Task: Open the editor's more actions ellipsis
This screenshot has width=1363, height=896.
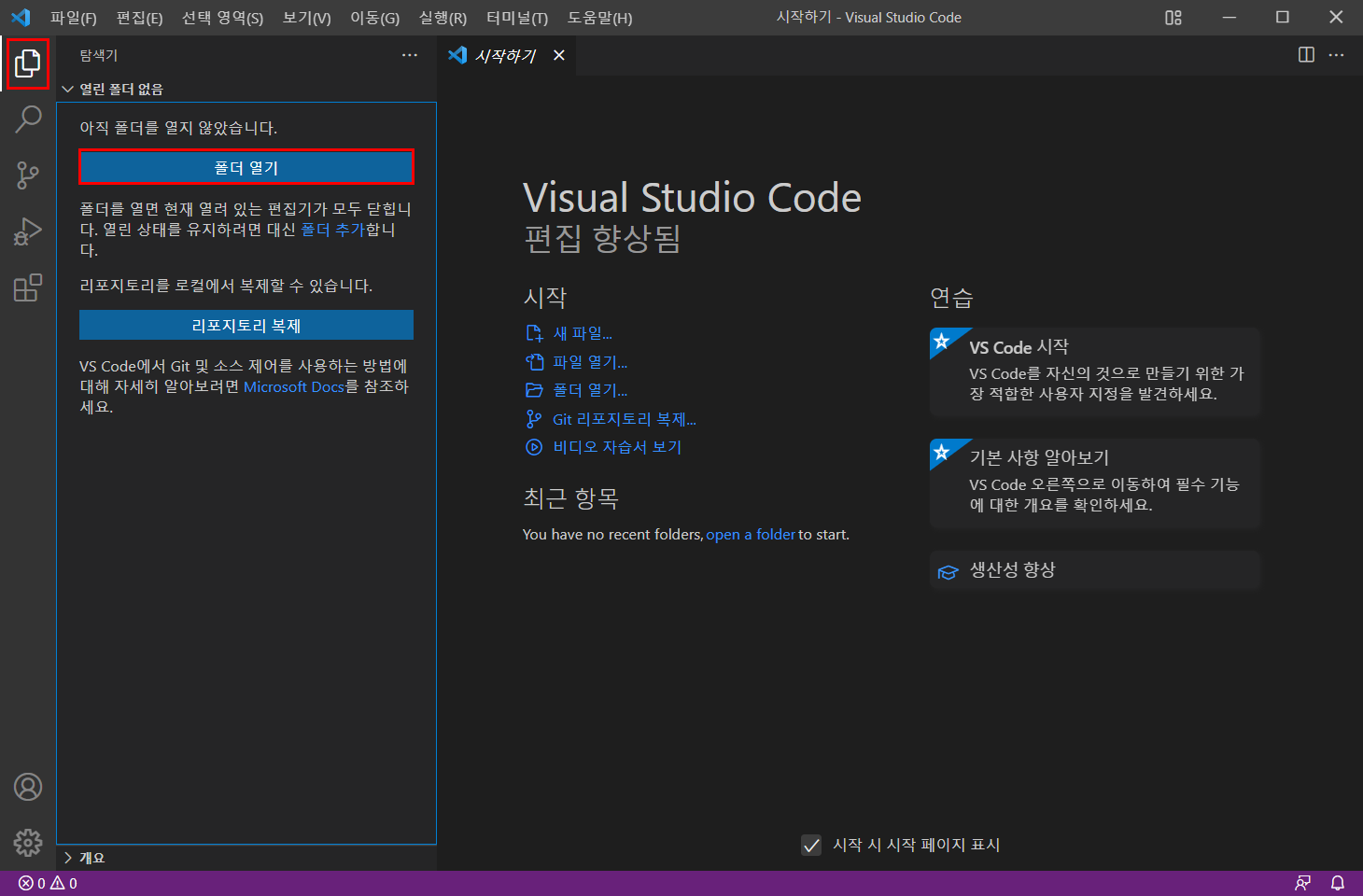Action: click(1337, 55)
